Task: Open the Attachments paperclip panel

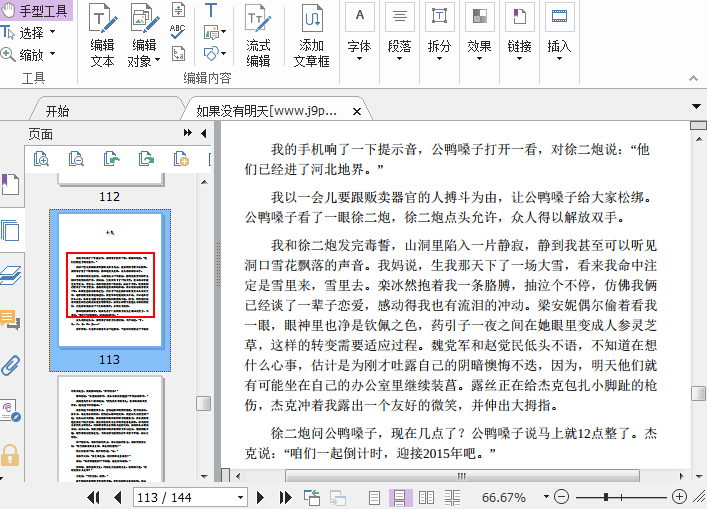Action: 10,365
